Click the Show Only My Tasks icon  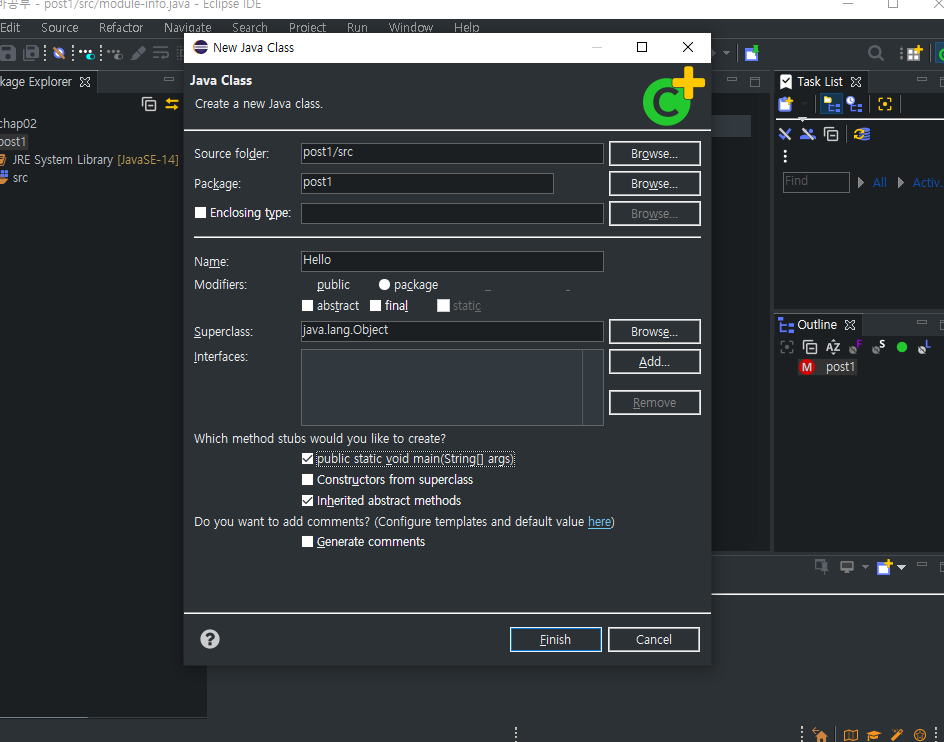(x=807, y=134)
